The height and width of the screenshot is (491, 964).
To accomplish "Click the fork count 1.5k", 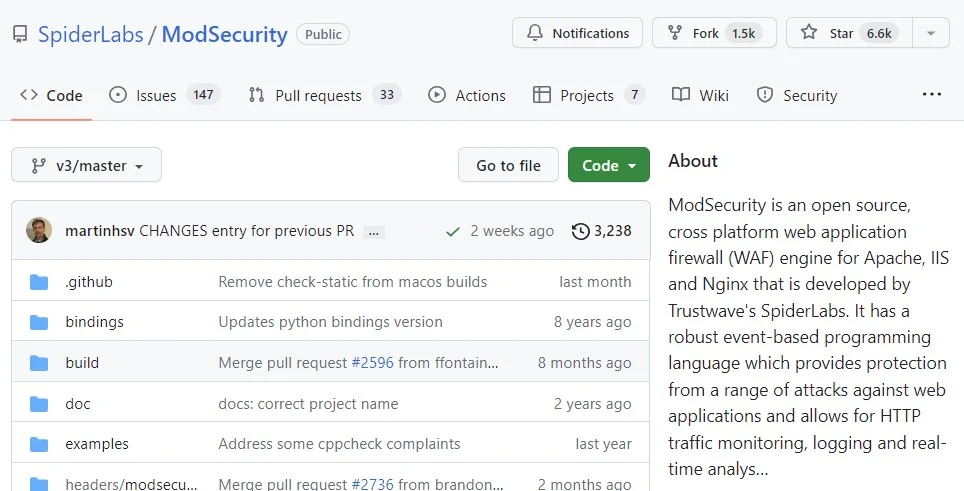I will (x=743, y=33).
